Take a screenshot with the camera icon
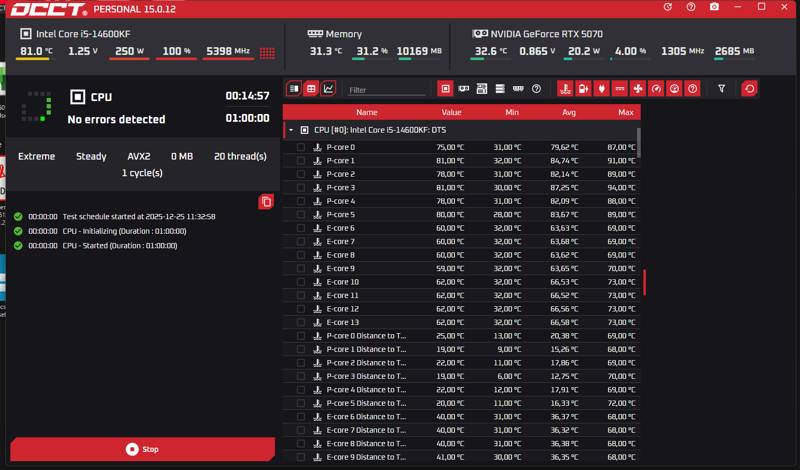The height and width of the screenshot is (470, 800). tap(714, 7)
